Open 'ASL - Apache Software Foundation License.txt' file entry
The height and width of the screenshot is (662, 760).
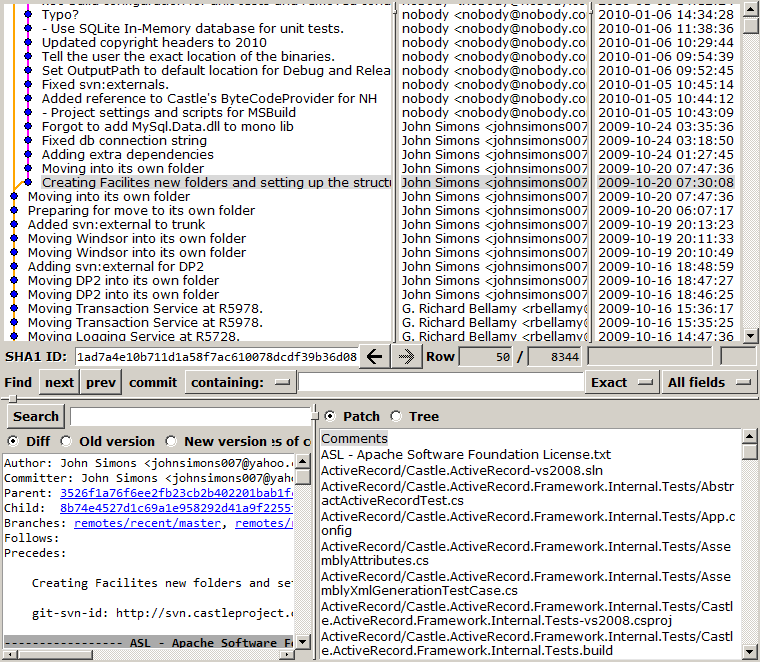(x=466, y=455)
